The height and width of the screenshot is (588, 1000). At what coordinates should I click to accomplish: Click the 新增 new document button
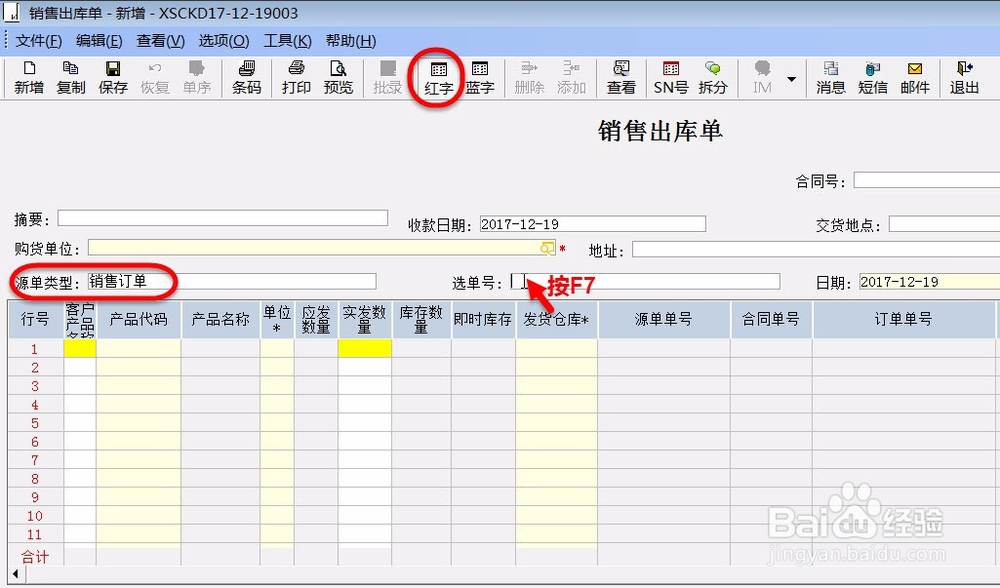coord(29,80)
